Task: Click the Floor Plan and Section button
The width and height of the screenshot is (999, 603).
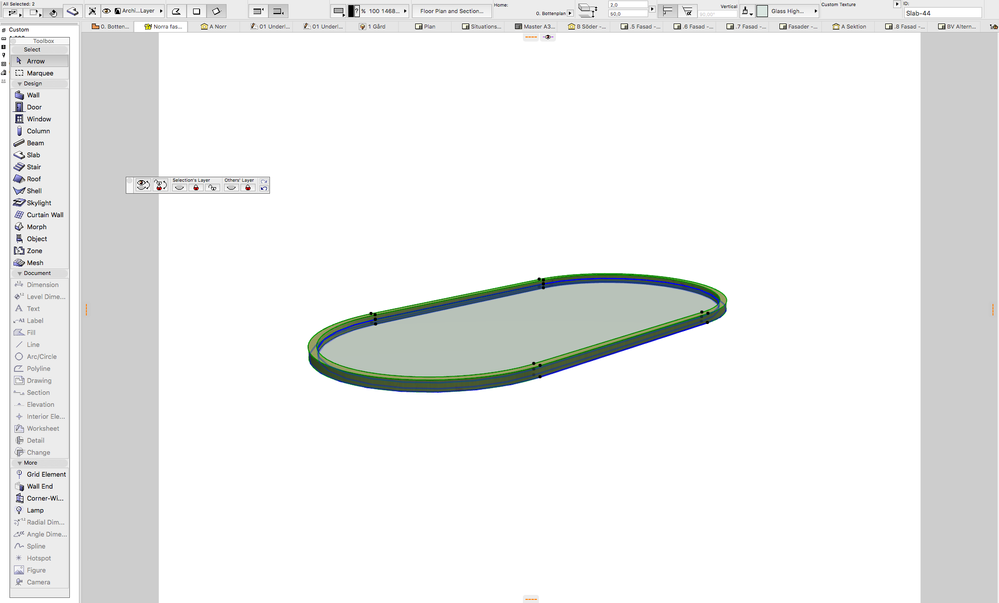Action: [x=452, y=11]
